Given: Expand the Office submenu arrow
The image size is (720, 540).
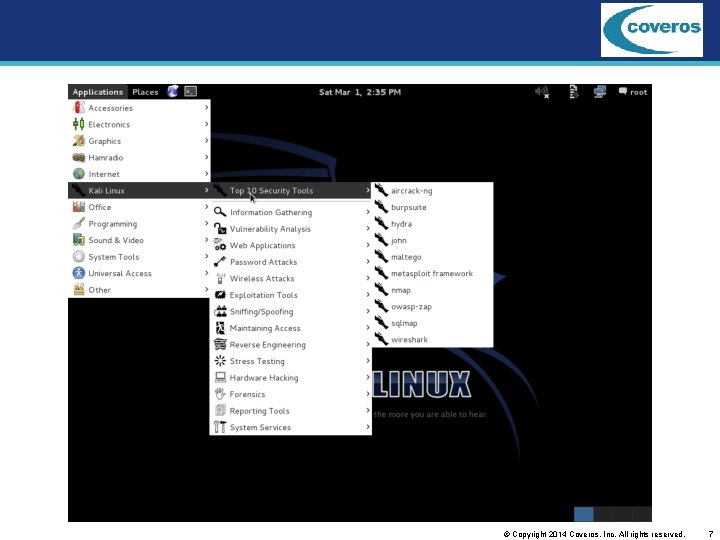Looking at the screenshot, I should pos(206,206).
